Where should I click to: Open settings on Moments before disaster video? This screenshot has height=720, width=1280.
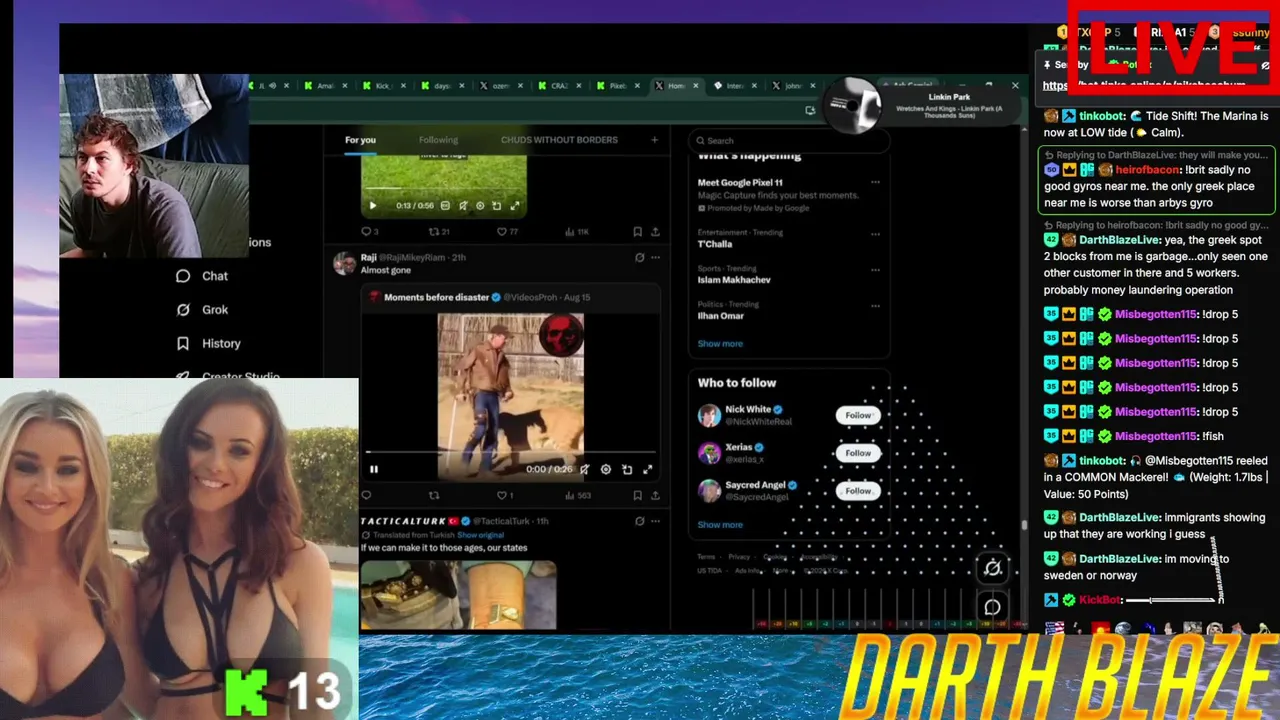tap(605, 469)
